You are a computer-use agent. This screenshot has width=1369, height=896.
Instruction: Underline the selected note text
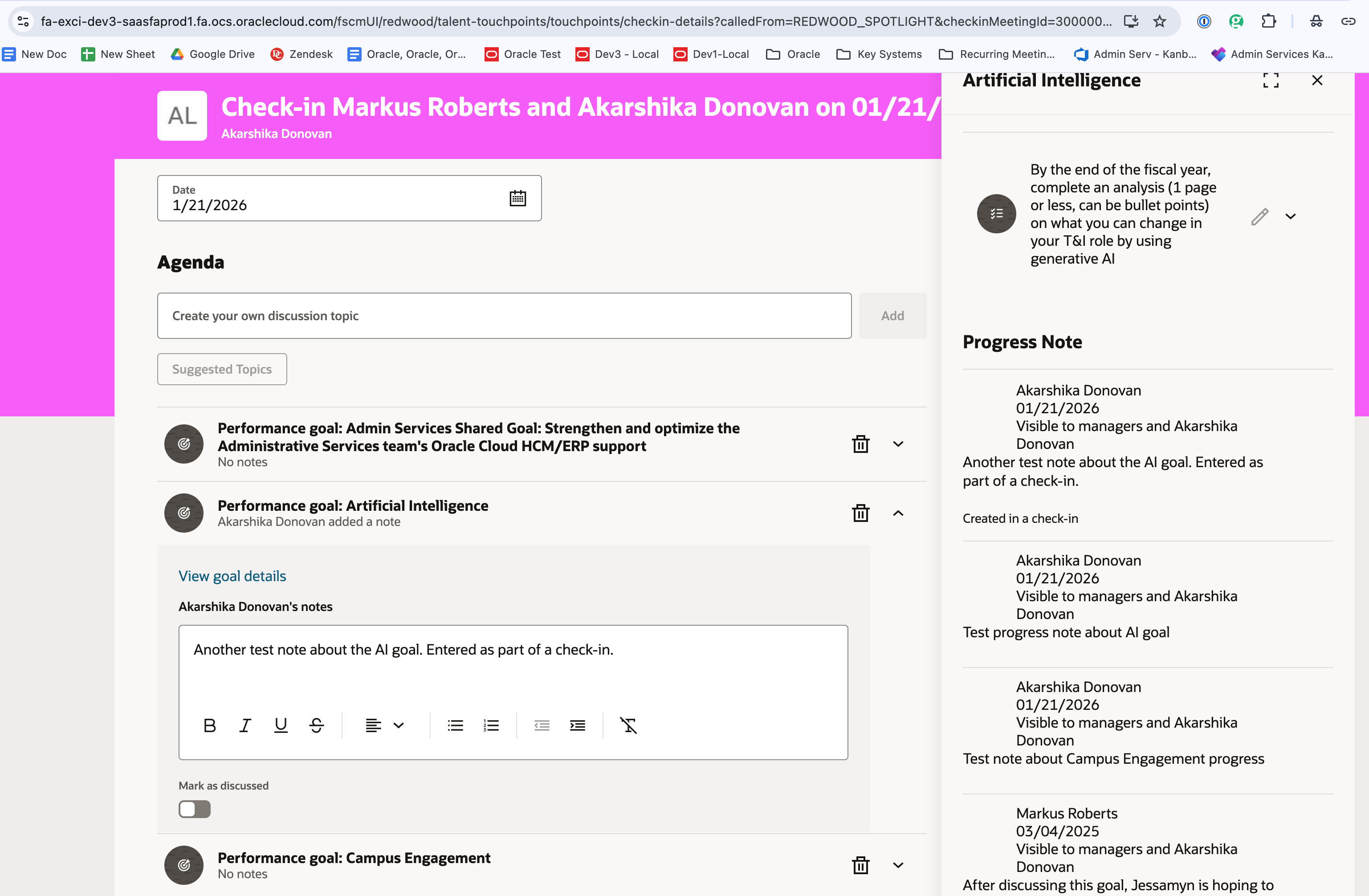click(281, 725)
